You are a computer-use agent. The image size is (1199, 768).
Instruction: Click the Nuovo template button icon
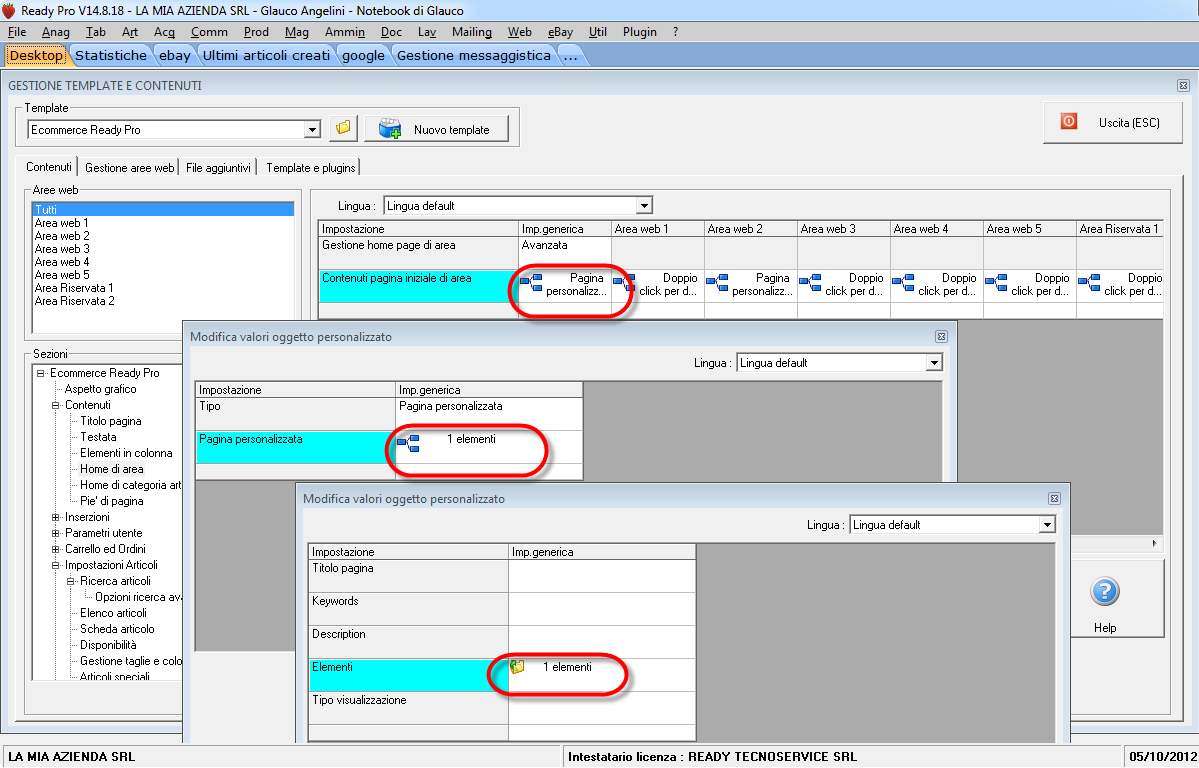click(390, 129)
